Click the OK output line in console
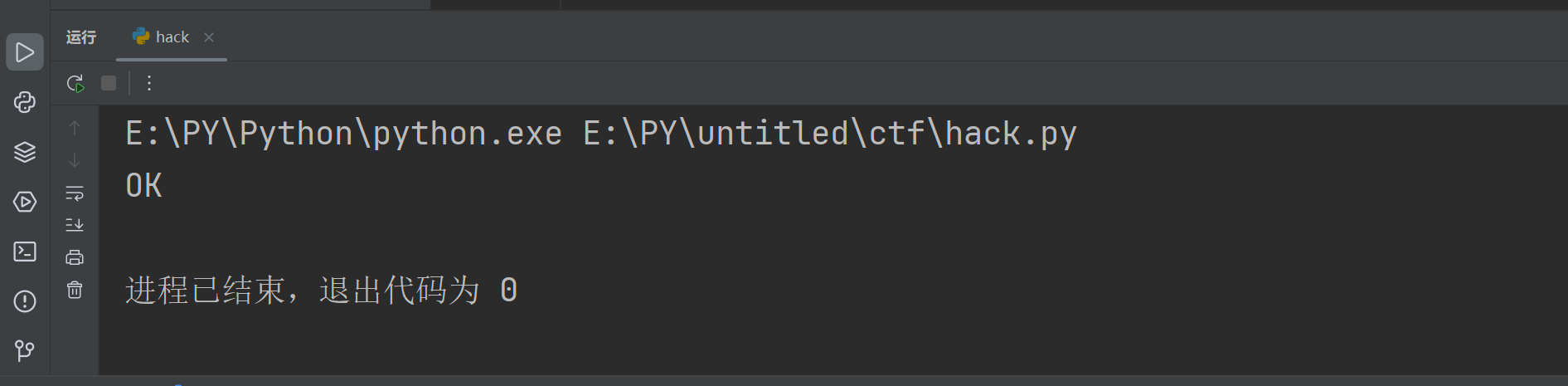The height and width of the screenshot is (386, 1568). point(144,186)
